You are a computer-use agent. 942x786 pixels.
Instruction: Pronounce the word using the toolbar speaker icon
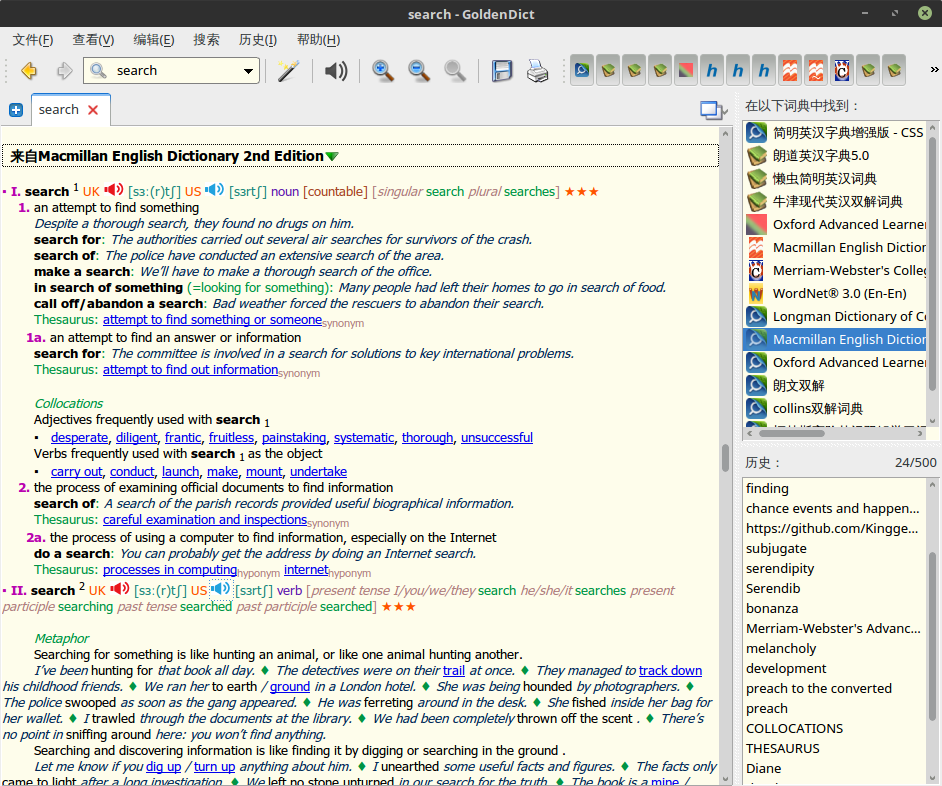[x=335, y=70]
